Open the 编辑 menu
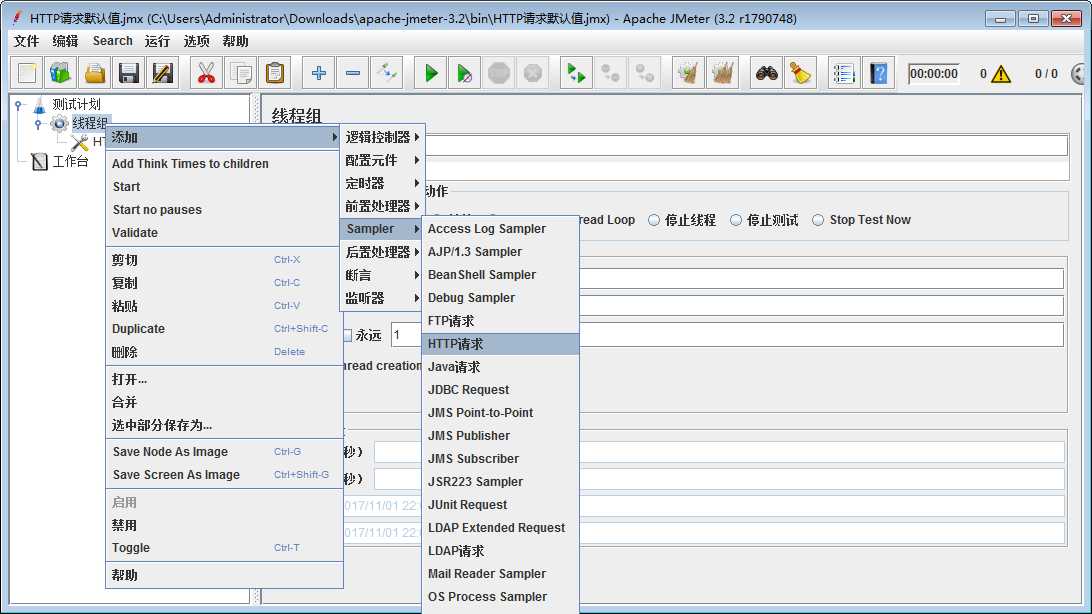The width and height of the screenshot is (1092, 614). pos(65,41)
